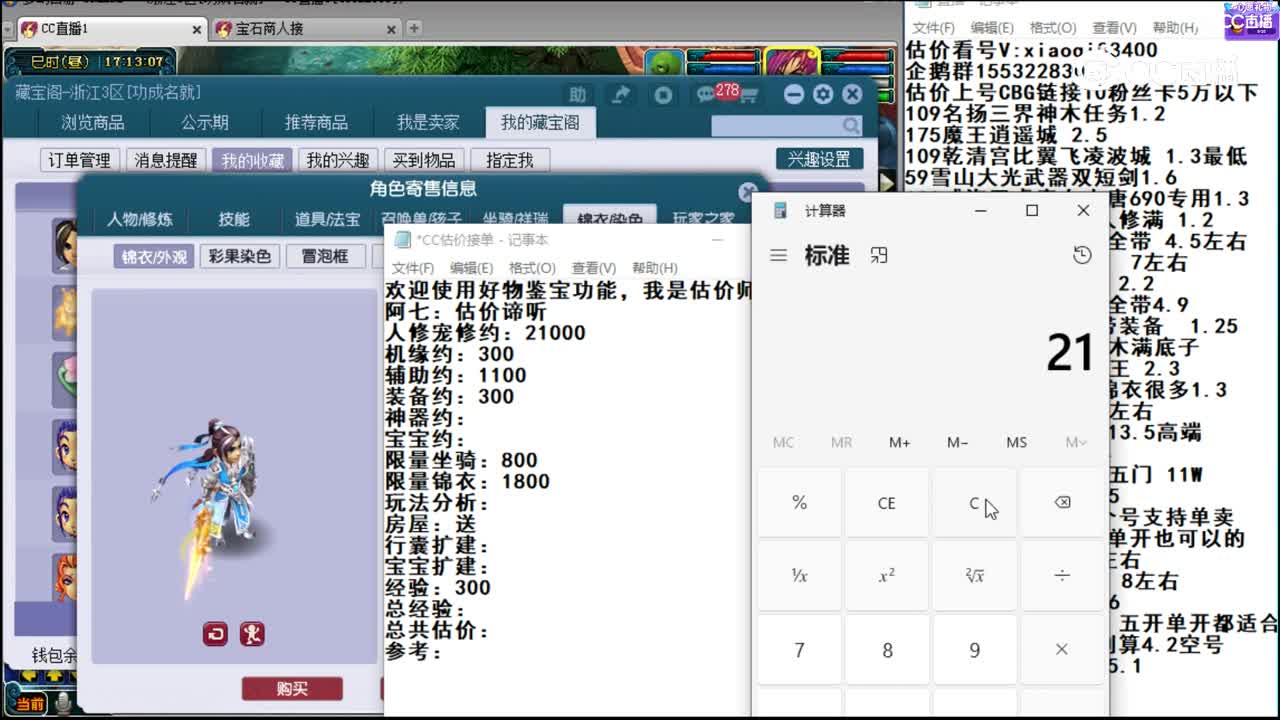Click the 助 helper icon in 藏宝阁 header

coord(577,95)
